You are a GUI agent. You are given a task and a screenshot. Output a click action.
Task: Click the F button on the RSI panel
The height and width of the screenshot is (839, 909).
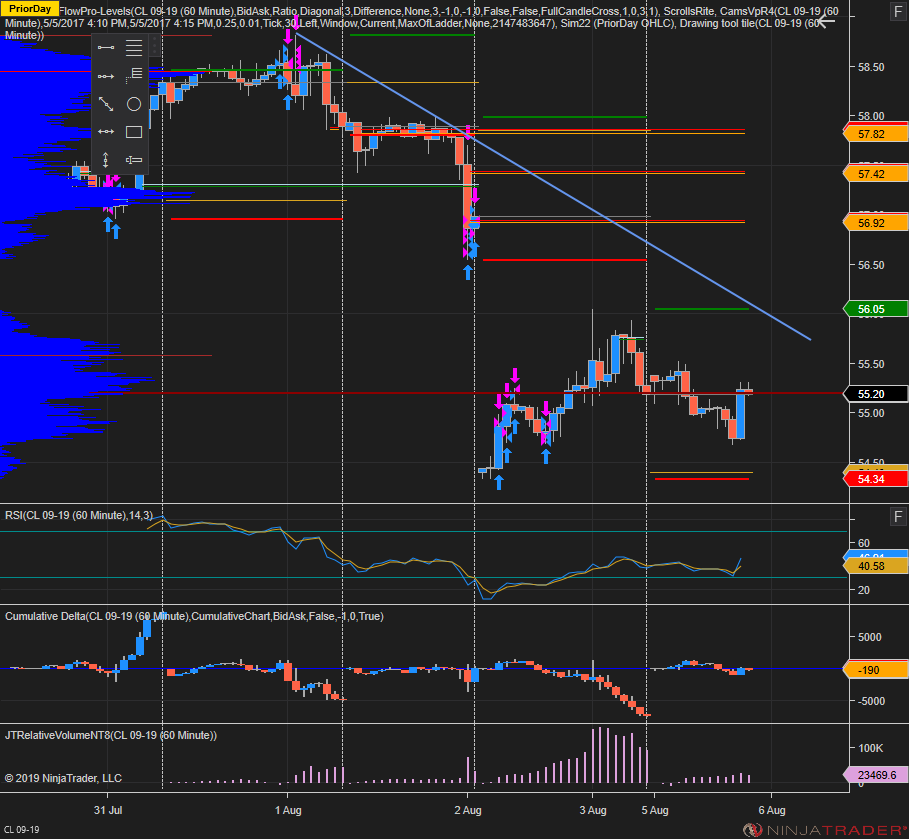tap(898, 516)
